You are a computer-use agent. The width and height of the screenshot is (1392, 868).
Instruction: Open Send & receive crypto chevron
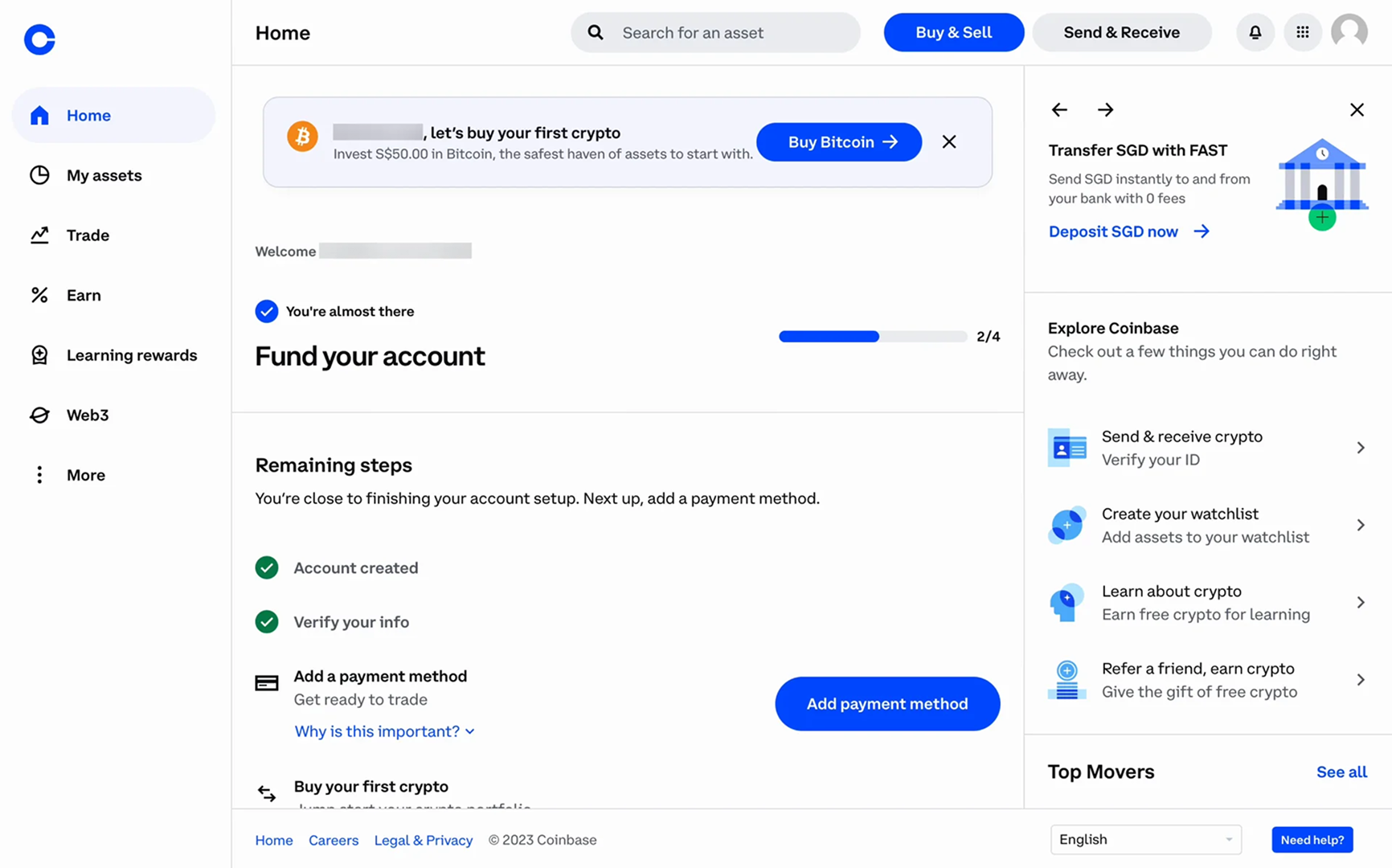pyautogui.click(x=1360, y=448)
